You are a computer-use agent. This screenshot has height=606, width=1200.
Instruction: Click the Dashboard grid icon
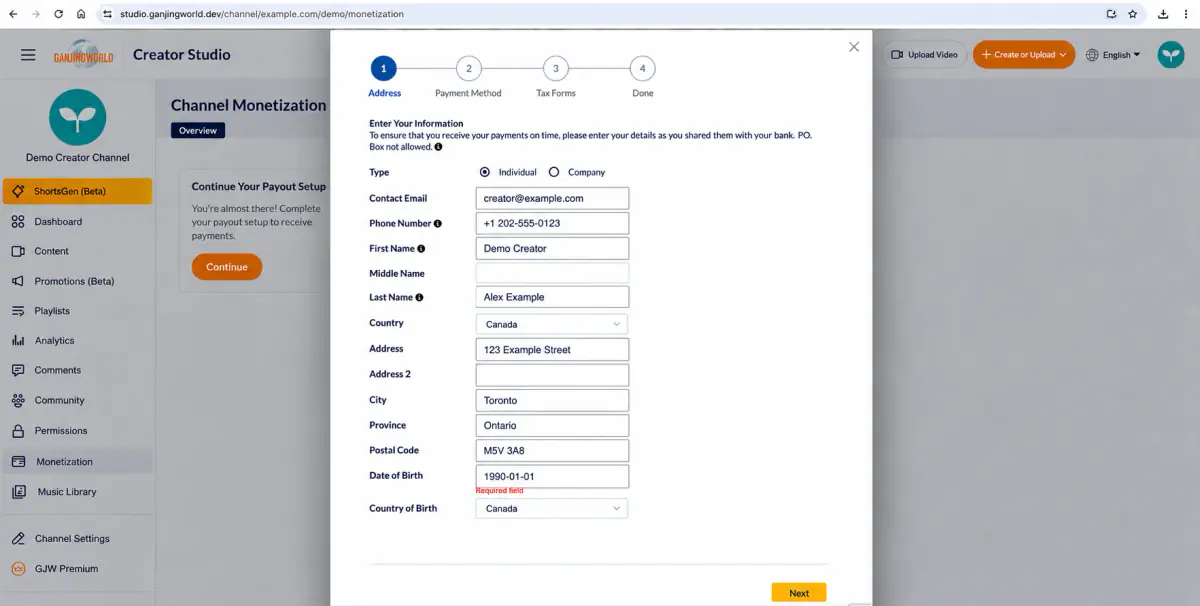pos(18,222)
